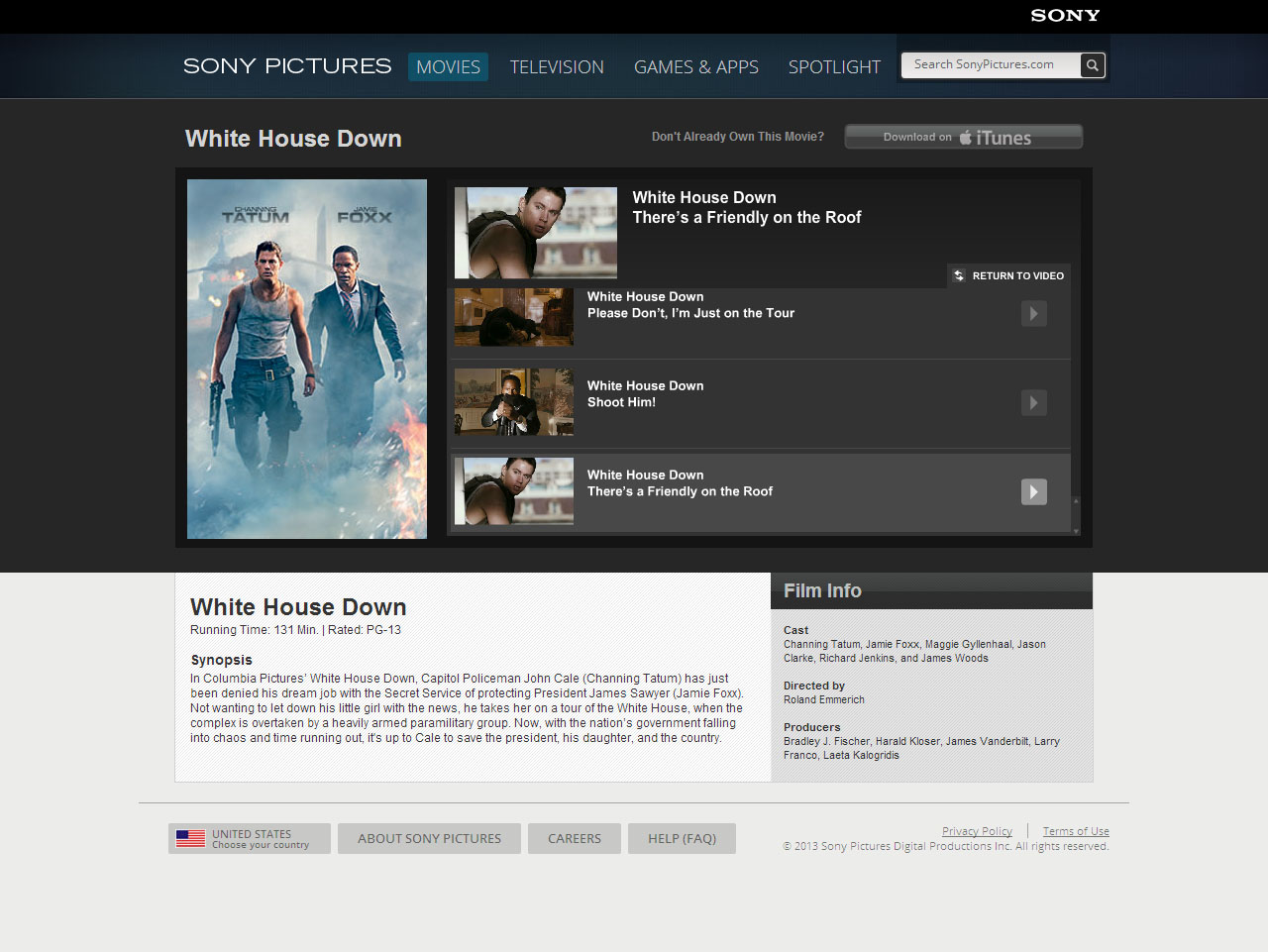Click the Synopsis heading

point(221,660)
